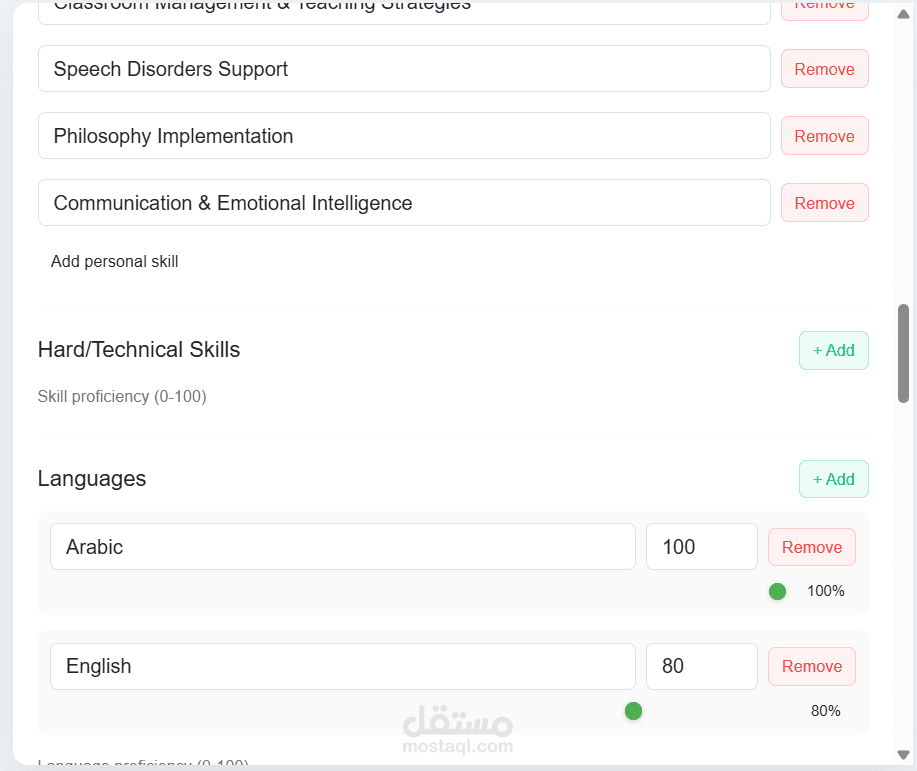Click the Arabic proficiency slider handle

point(777,591)
